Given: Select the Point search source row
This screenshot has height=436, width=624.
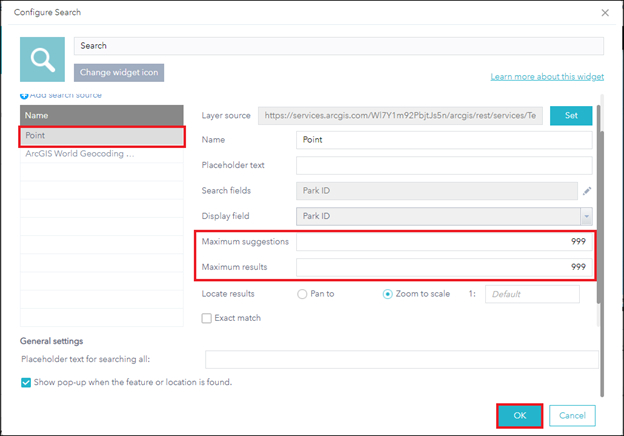Looking at the screenshot, I should click(x=102, y=136).
